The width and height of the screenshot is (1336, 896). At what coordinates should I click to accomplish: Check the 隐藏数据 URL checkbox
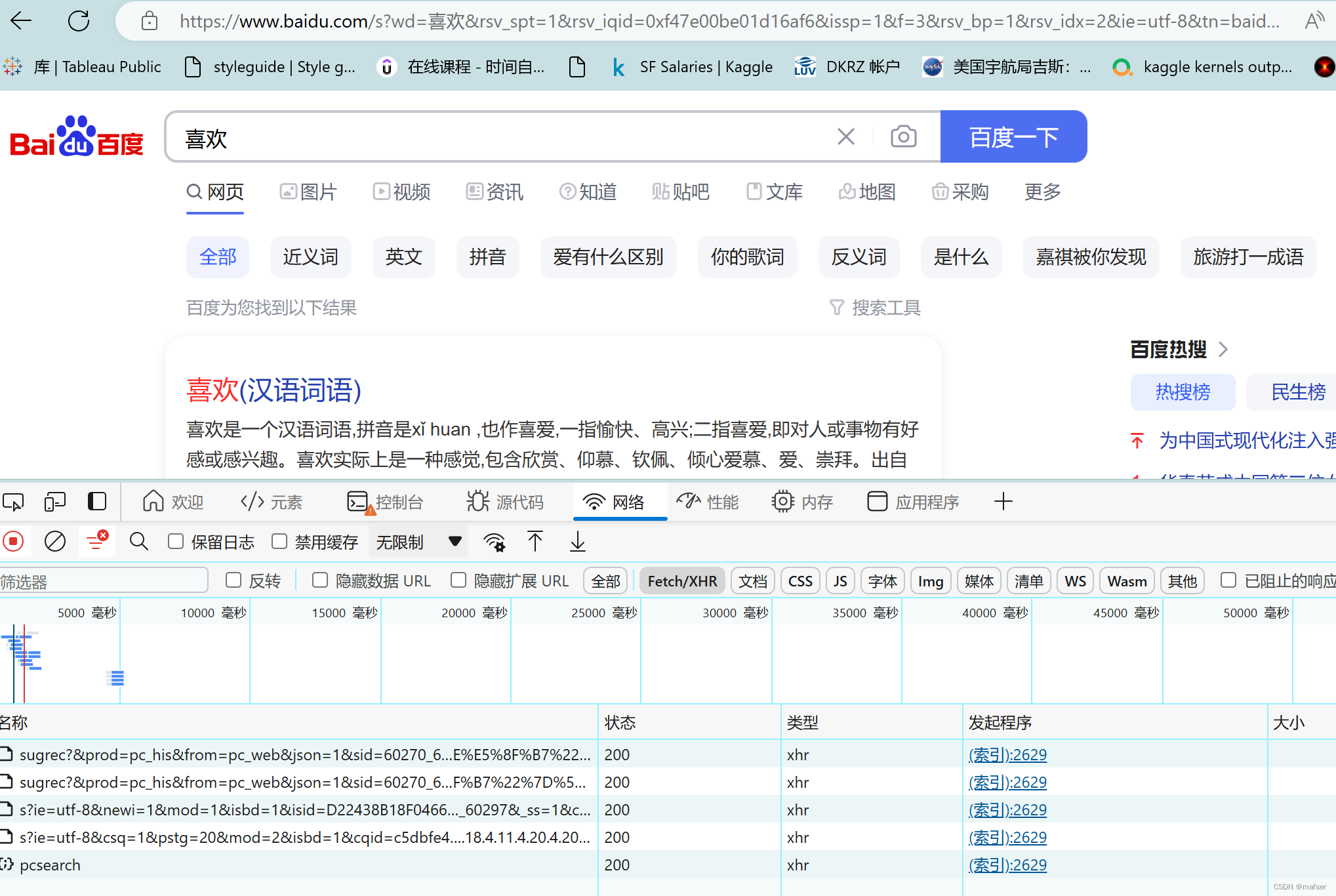[320, 580]
